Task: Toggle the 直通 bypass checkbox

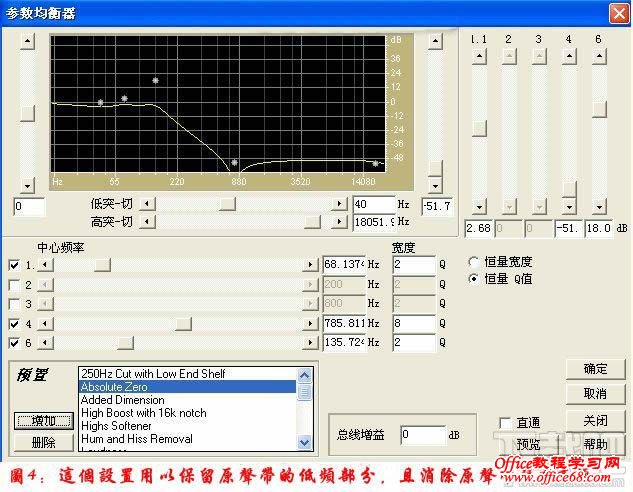Action: (506, 423)
